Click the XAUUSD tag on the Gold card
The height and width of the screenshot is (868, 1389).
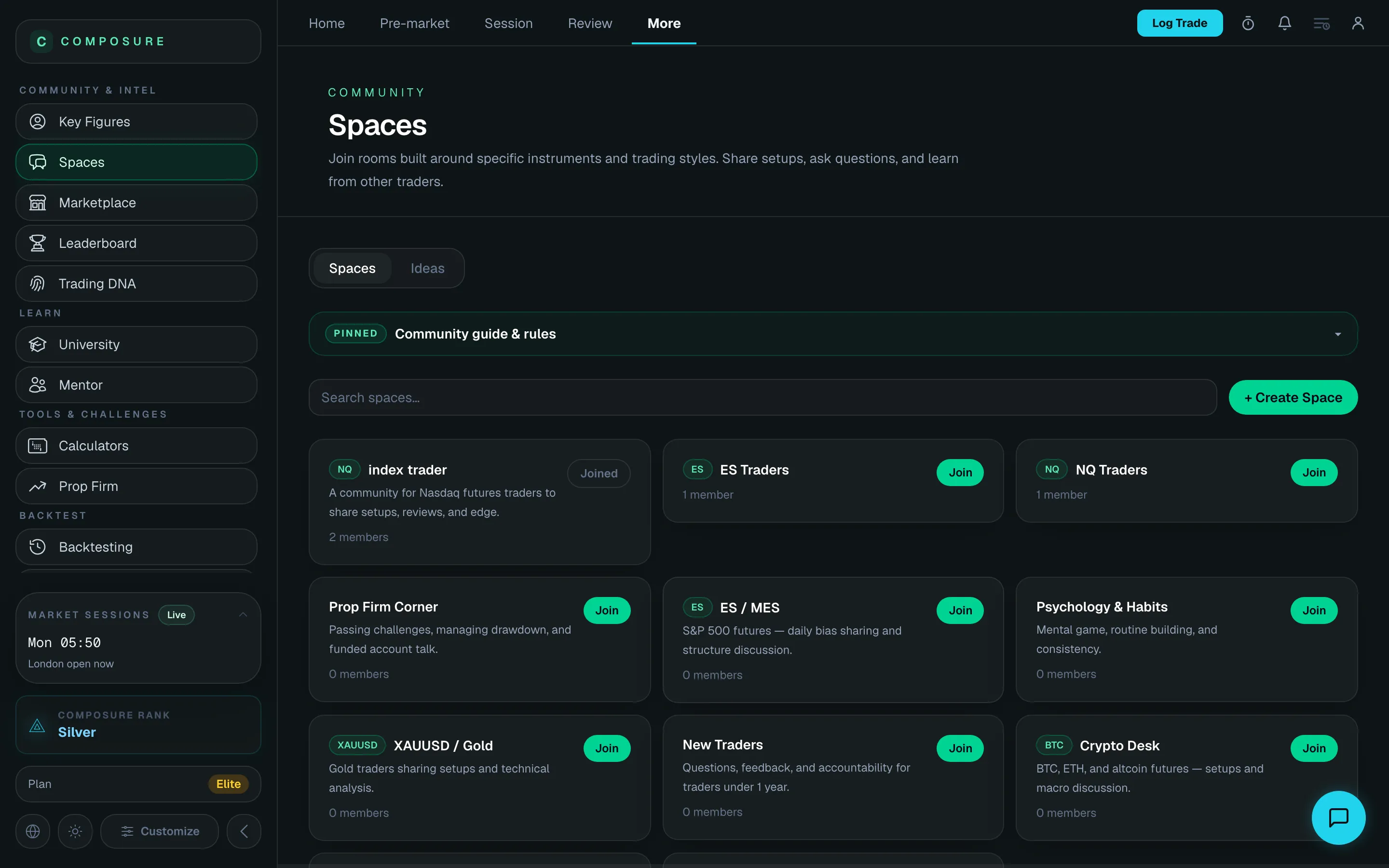pos(357,745)
